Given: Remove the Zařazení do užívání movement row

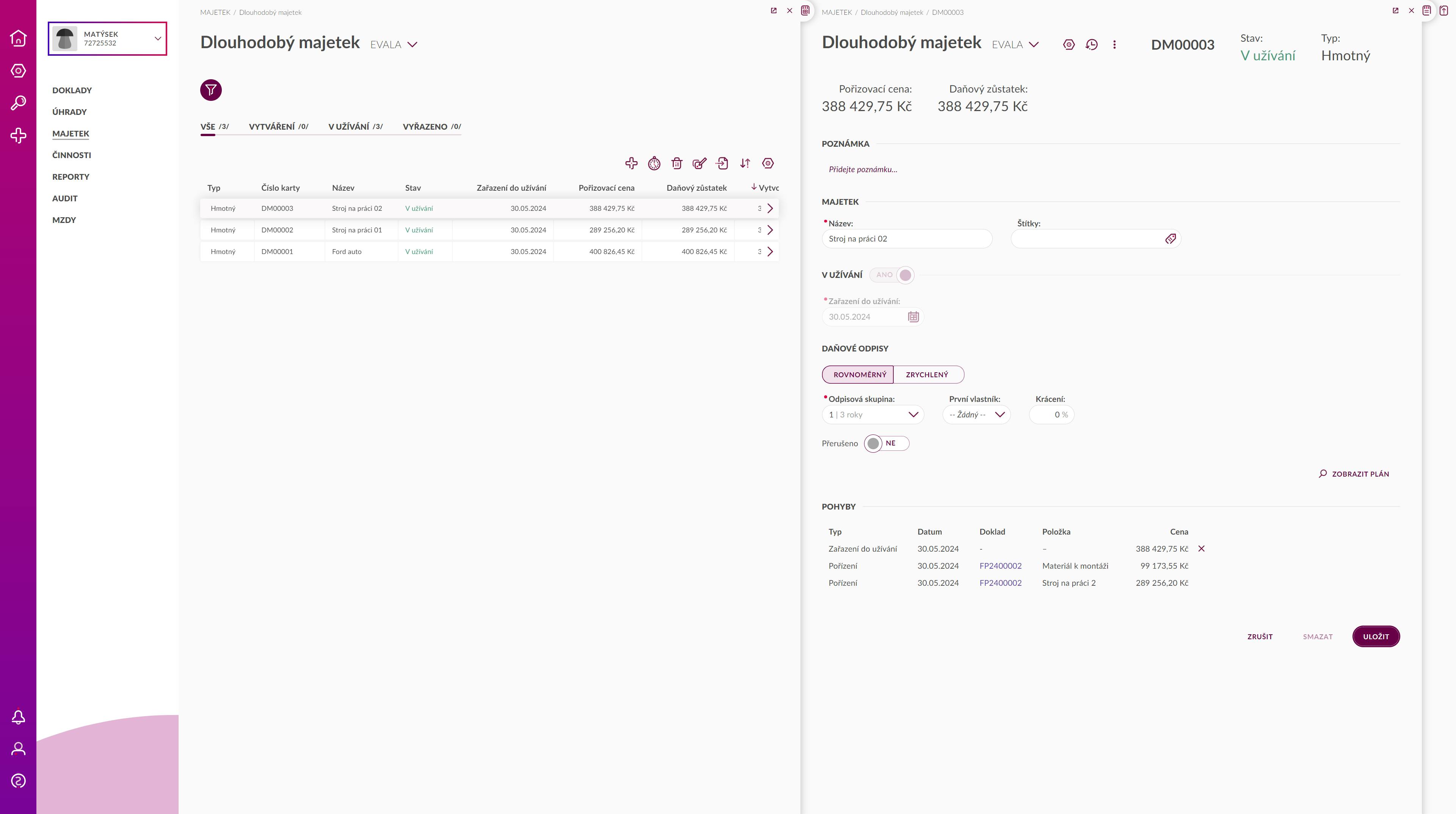Looking at the screenshot, I should click(x=1202, y=549).
